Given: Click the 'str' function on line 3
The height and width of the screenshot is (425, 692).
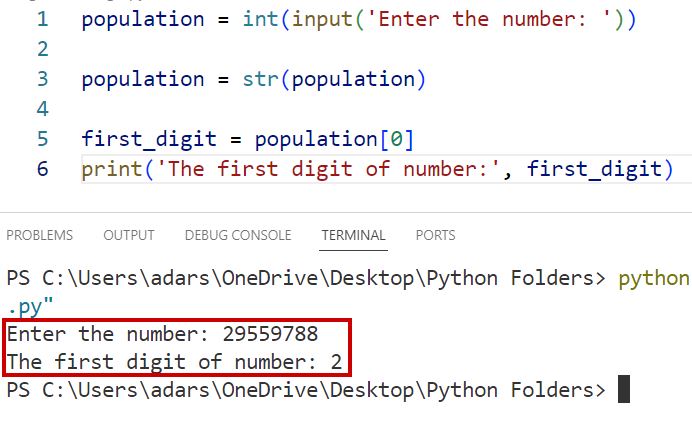Looking at the screenshot, I should [260, 79].
